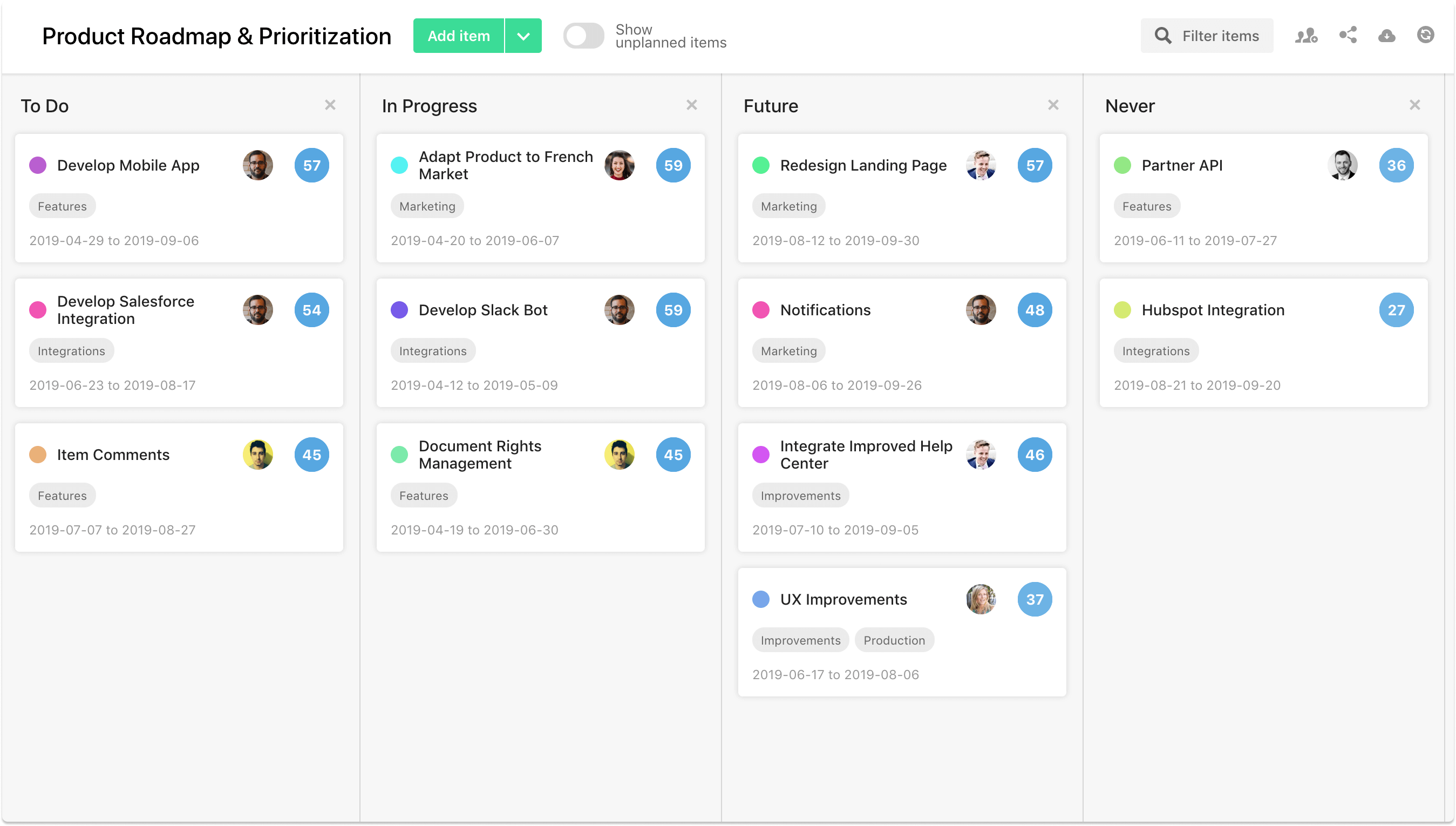The width and height of the screenshot is (1456, 826).
Task: Open the Hubspot Integration card
Action: click(x=1213, y=310)
